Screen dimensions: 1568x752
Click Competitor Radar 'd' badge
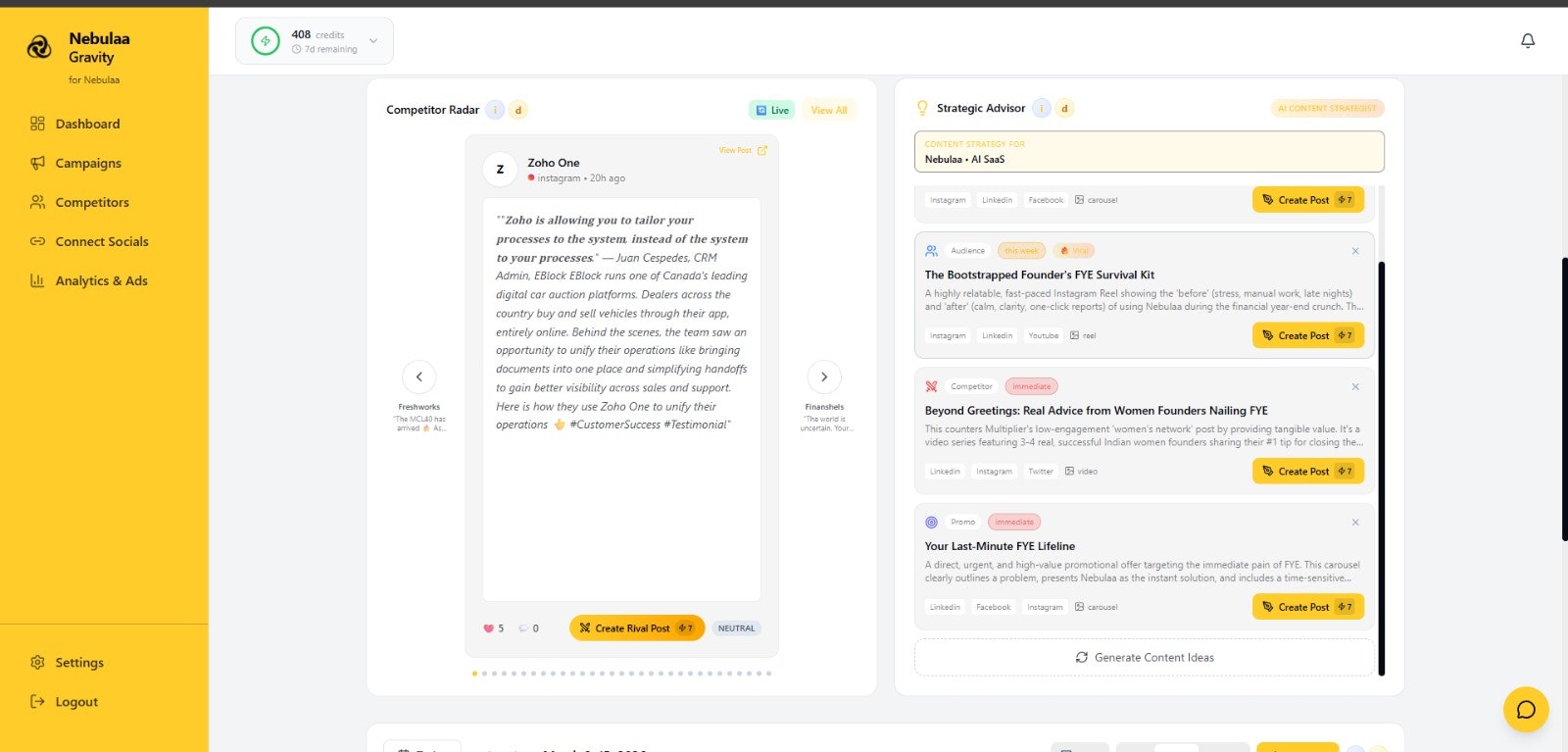(518, 110)
